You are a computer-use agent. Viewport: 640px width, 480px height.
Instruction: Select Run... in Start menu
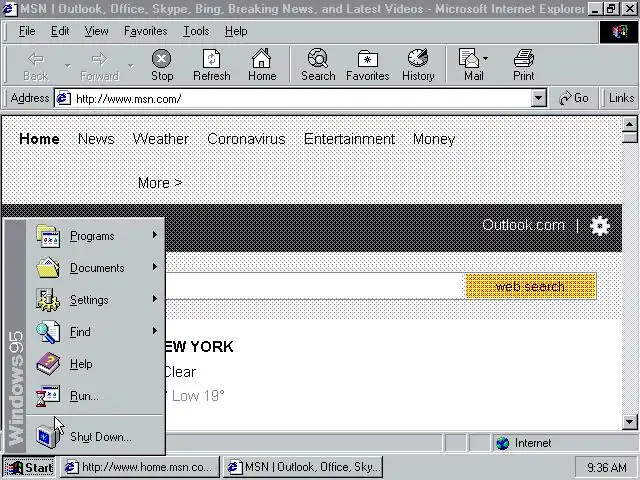click(96, 396)
